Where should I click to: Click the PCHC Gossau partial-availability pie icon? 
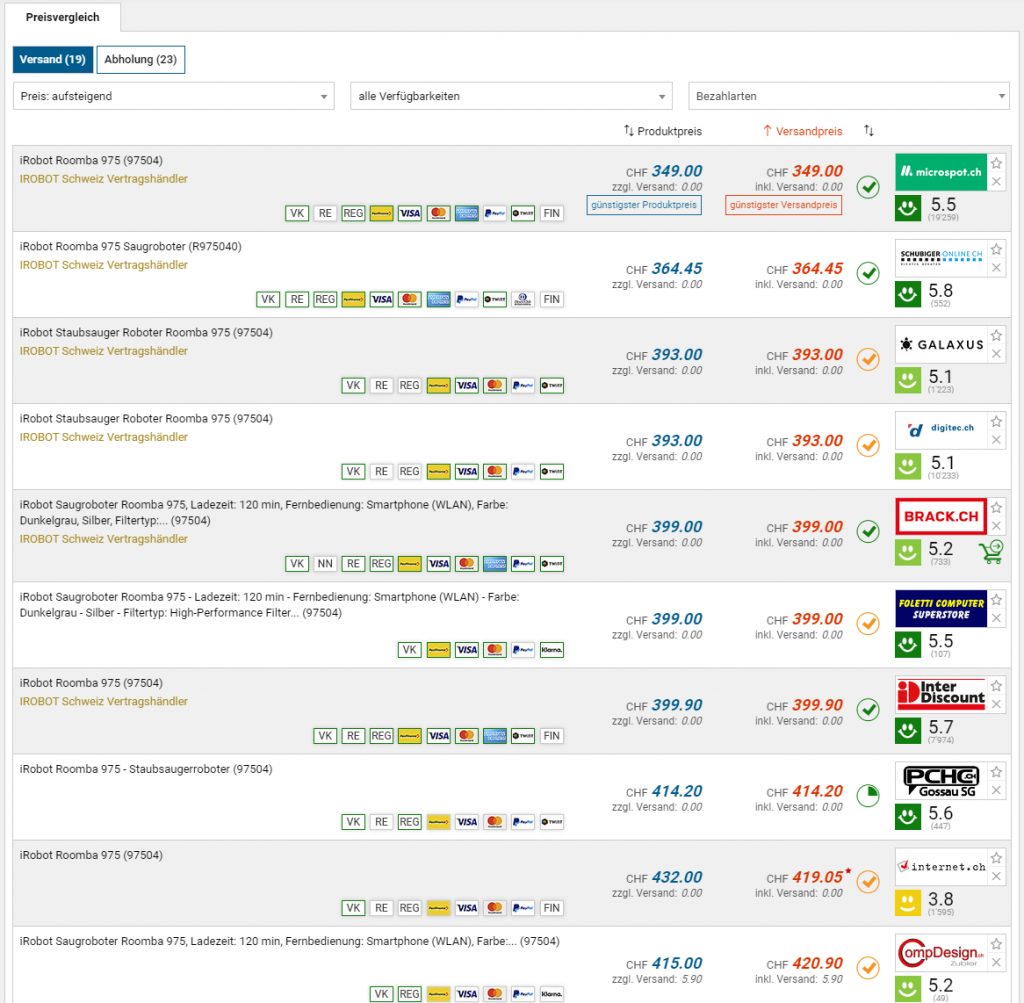coord(868,797)
